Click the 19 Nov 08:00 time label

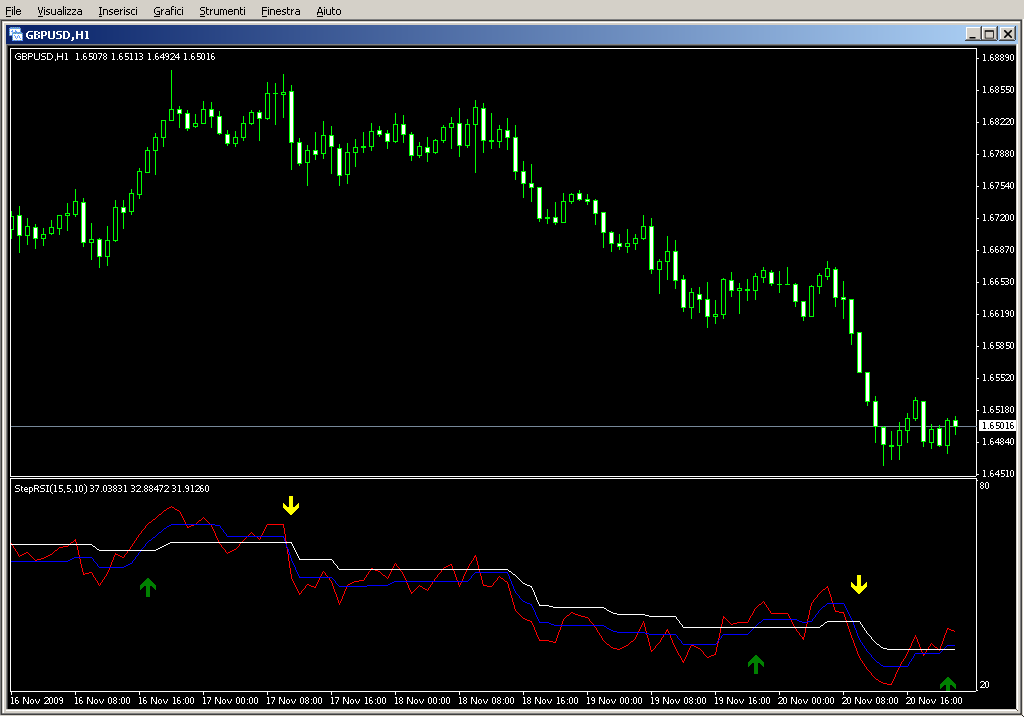click(678, 701)
